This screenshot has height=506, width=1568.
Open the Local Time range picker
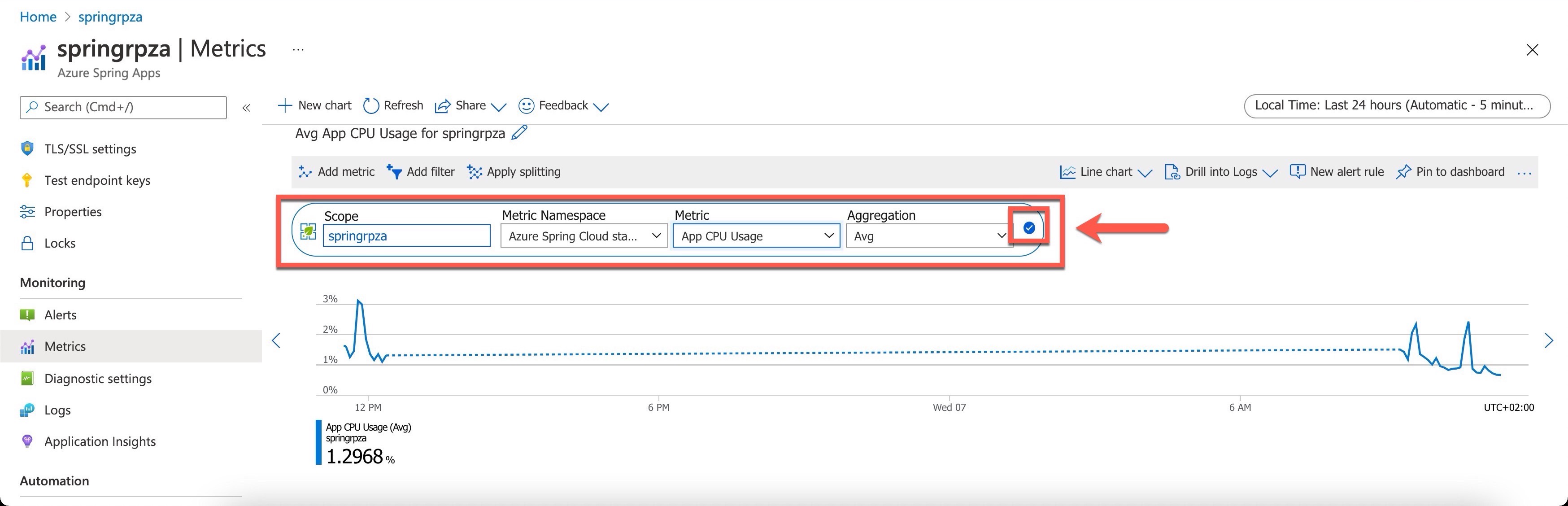pyautogui.click(x=1397, y=105)
